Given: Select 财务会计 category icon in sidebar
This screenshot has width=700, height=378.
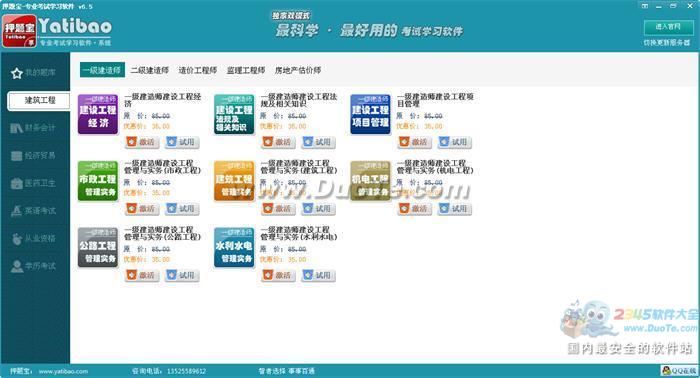Looking at the screenshot, I should (x=17, y=128).
